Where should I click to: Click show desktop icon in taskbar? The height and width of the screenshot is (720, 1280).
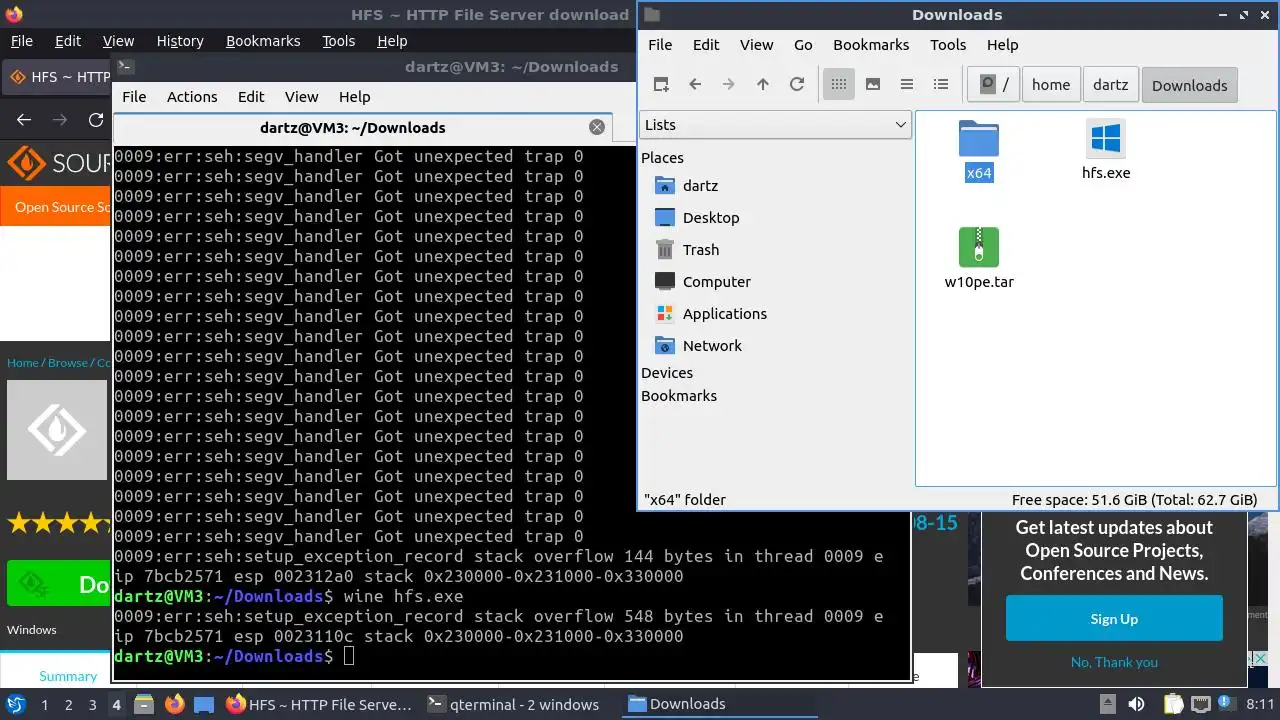coord(203,704)
